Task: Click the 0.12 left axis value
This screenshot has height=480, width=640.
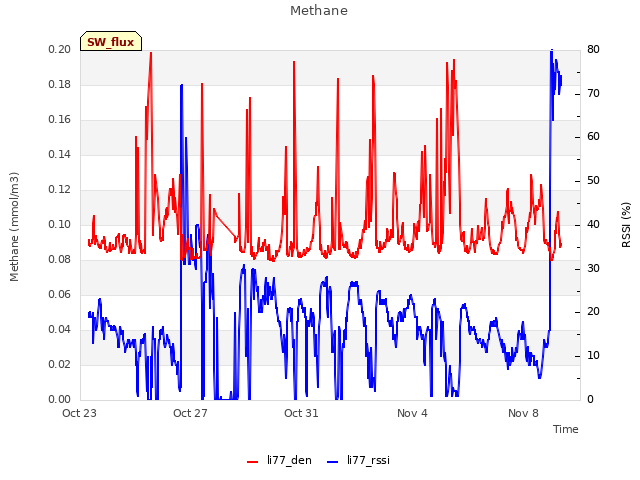Action: (x=60, y=190)
